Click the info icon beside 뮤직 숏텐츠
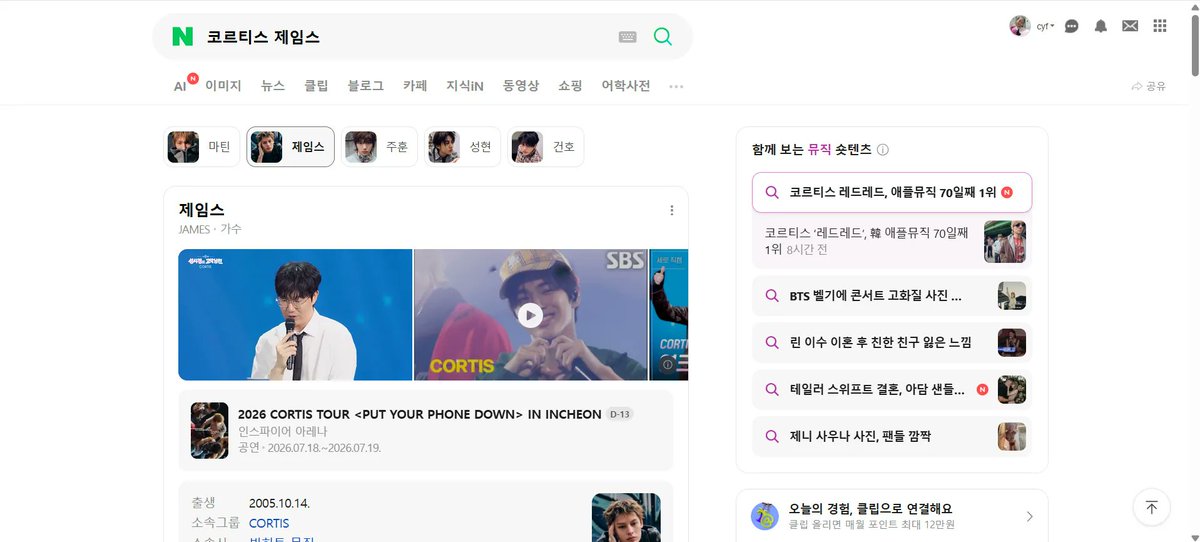This screenshot has width=1200, height=542. point(883,150)
